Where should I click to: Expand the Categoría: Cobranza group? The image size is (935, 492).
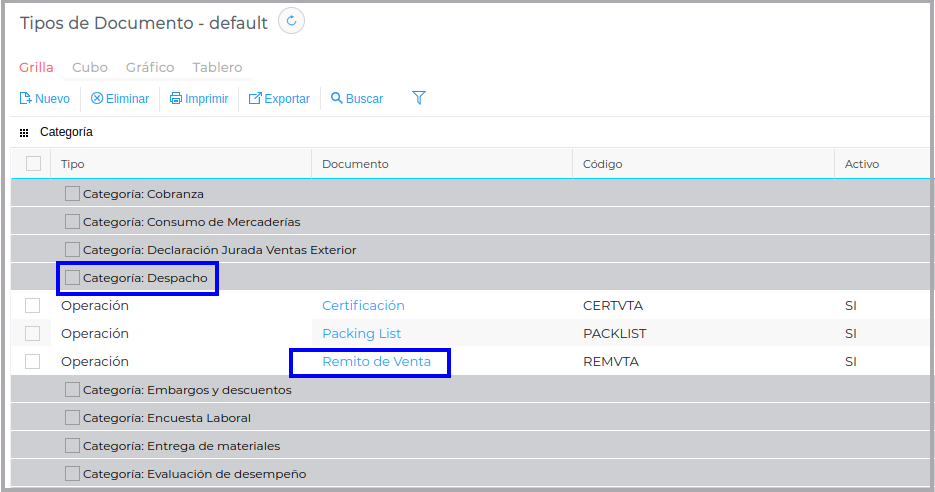(72, 194)
